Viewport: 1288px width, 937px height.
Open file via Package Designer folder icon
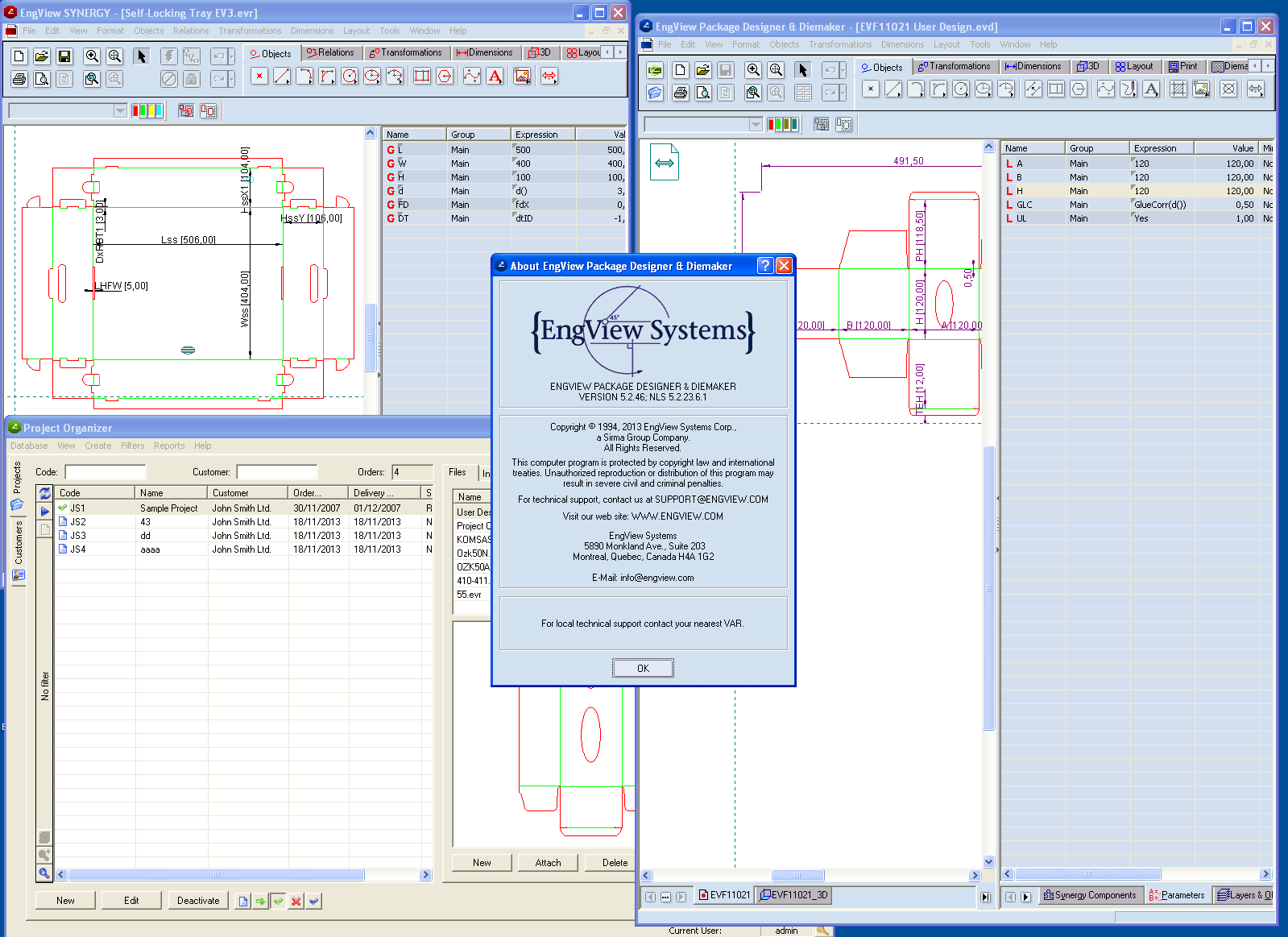tap(703, 70)
